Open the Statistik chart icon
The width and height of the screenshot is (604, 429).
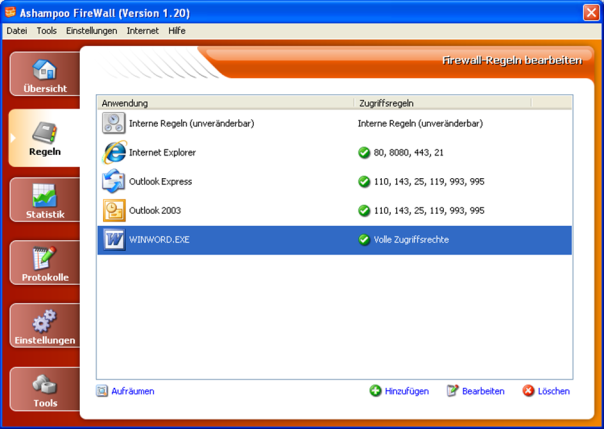pyautogui.click(x=45, y=196)
